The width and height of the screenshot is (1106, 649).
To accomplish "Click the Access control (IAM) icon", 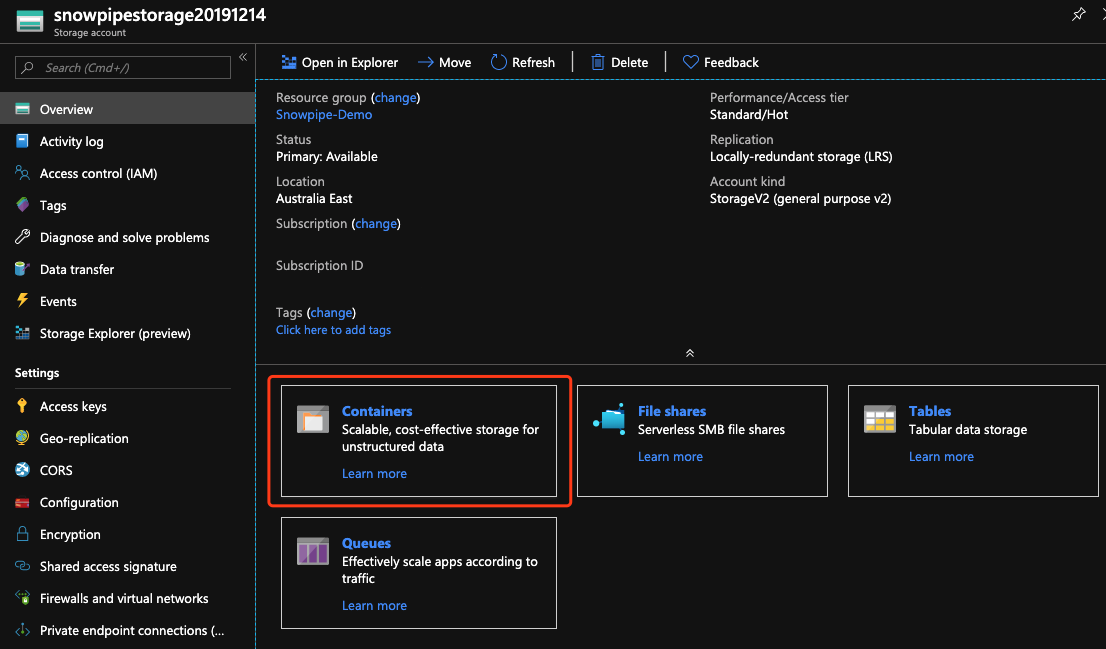I will click(x=23, y=173).
